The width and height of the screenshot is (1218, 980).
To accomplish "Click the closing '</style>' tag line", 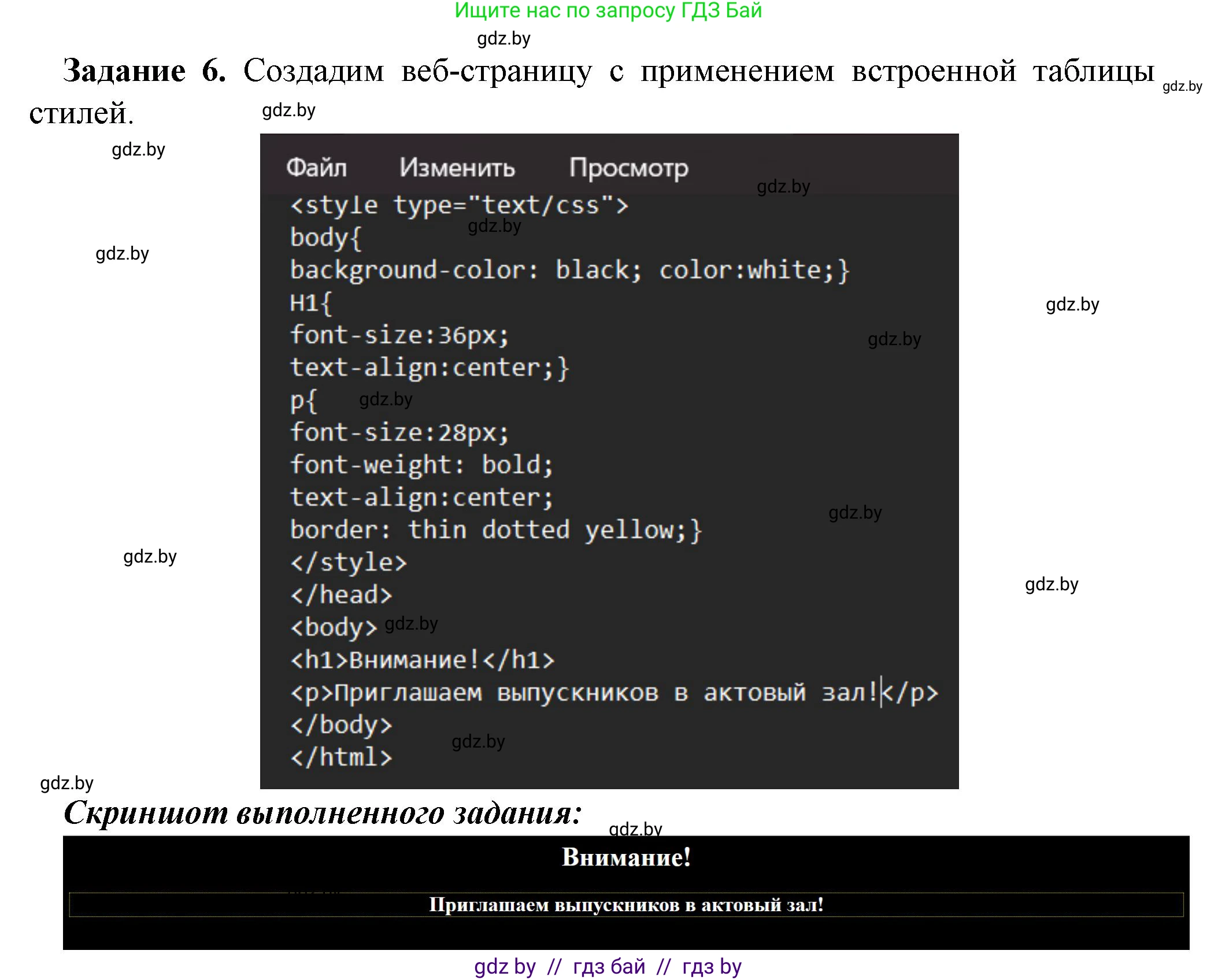I will pos(349,562).
